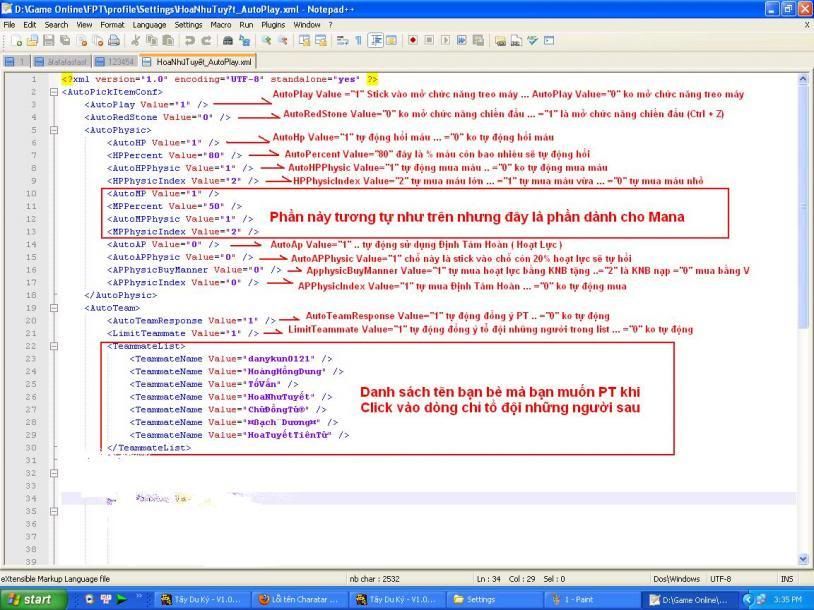
Task: Click the 'HoaTuyếtTiênTử' teammate line
Action: click(x=239, y=435)
